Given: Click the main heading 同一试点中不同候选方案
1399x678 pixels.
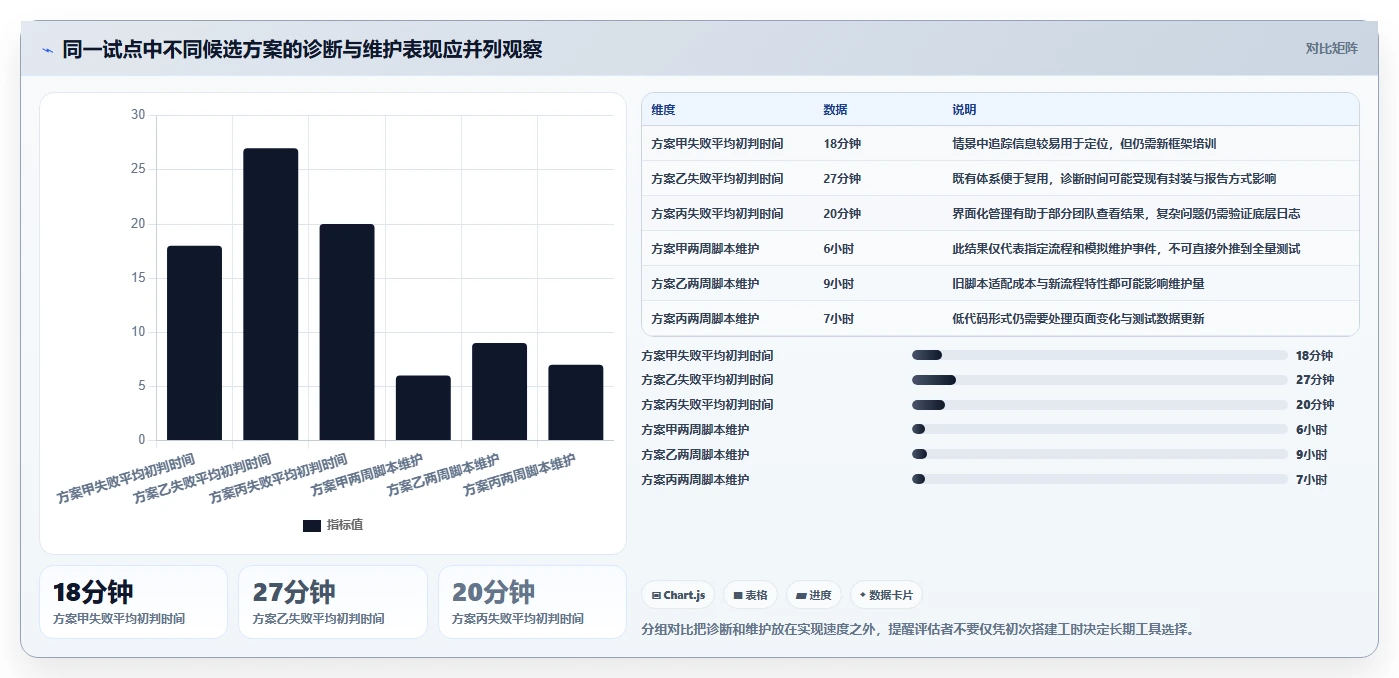Looking at the screenshot, I should click(x=302, y=49).
